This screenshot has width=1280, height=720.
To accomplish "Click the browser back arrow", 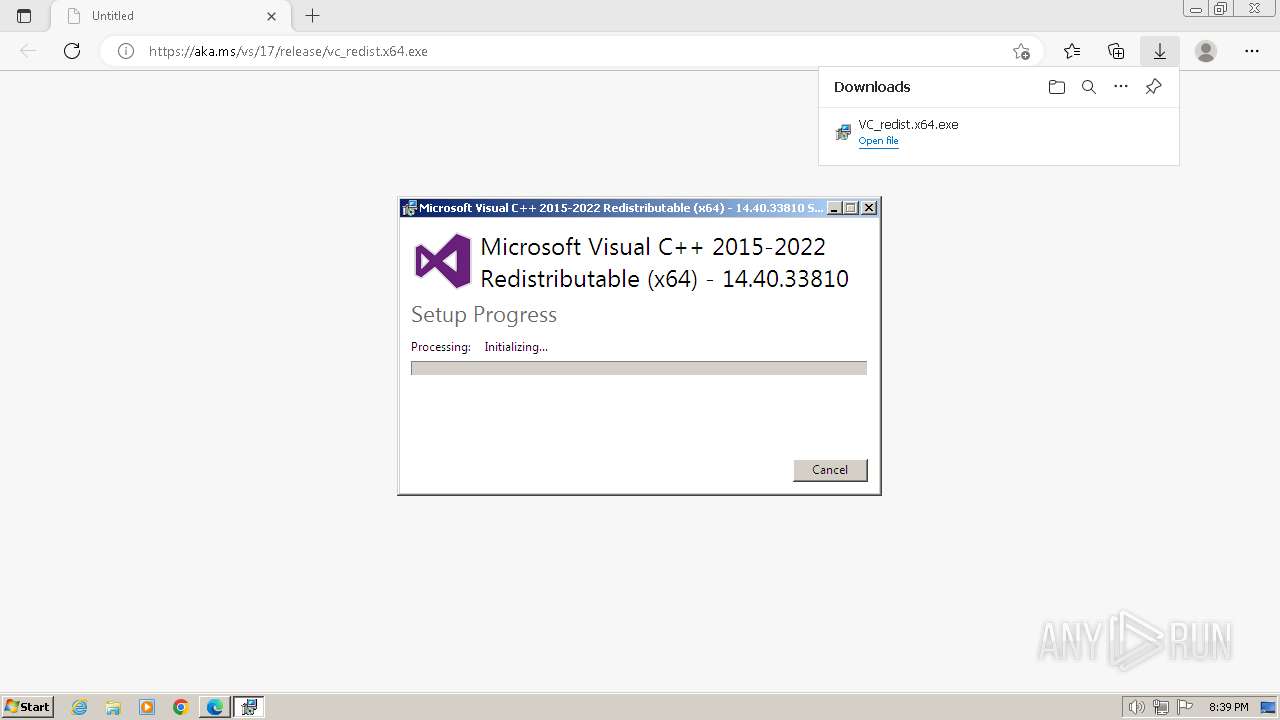I will tap(28, 51).
